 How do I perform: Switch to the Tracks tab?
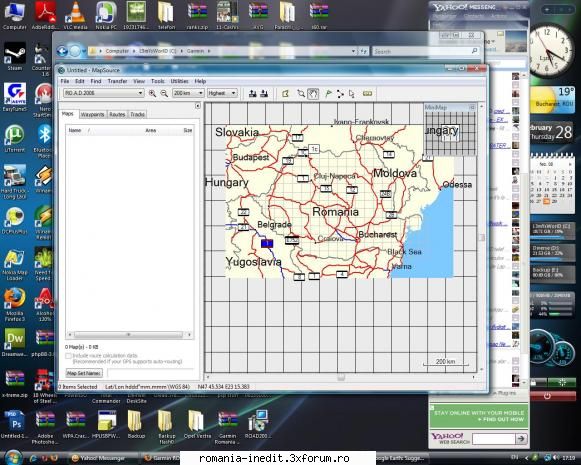[x=137, y=114]
